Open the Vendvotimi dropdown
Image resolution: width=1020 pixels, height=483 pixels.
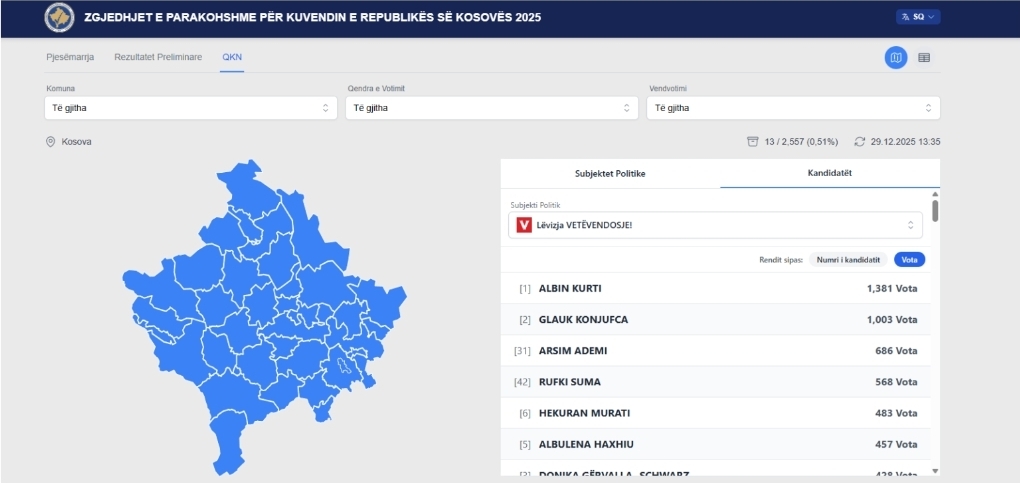pyautogui.click(x=793, y=108)
